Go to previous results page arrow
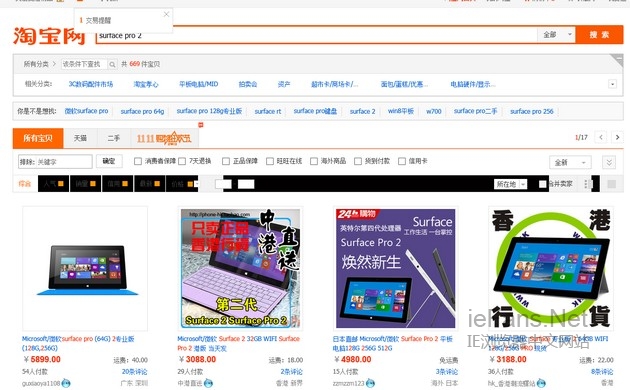This screenshot has height=390, width=630. (601, 137)
